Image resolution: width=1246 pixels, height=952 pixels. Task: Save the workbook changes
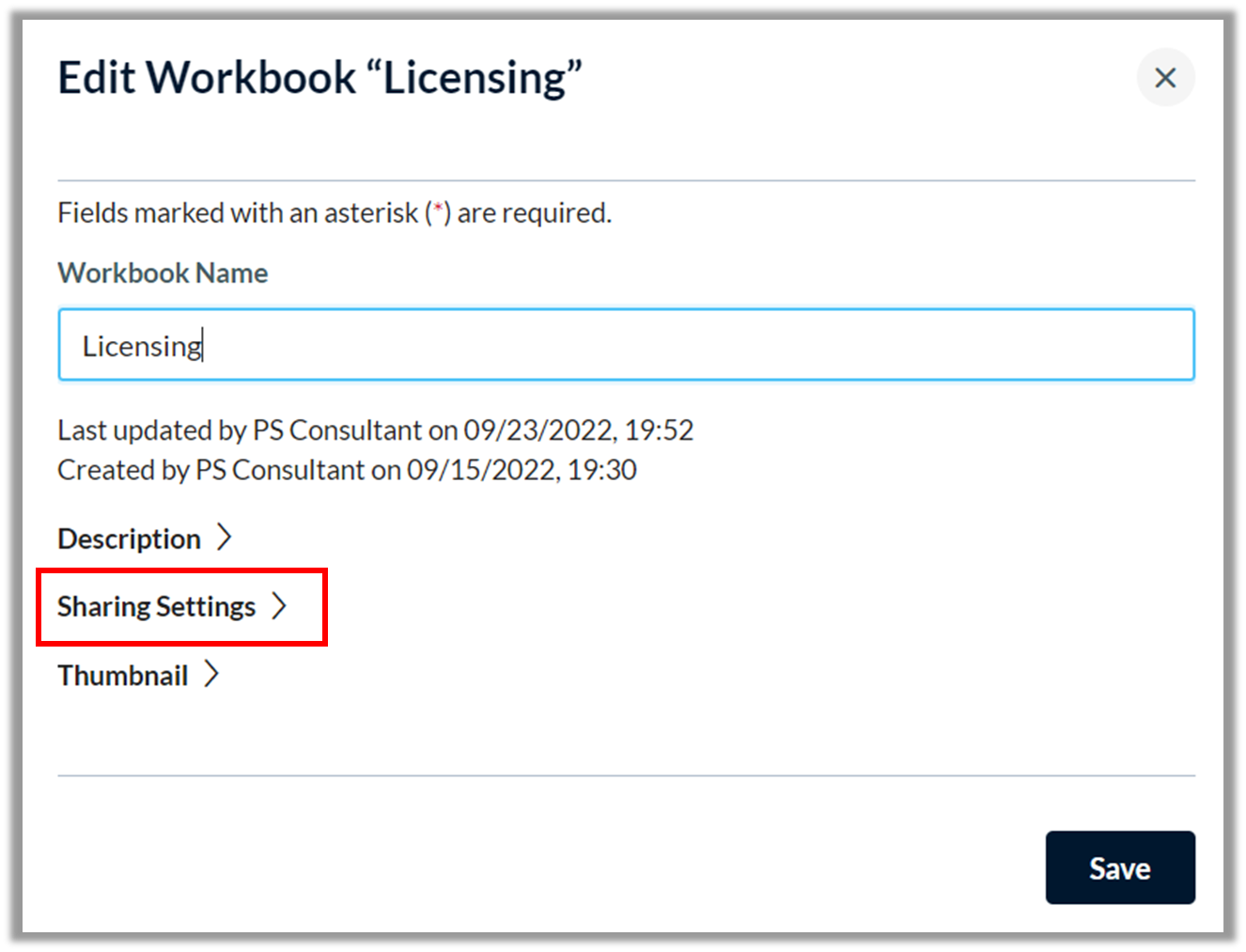pyautogui.click(x=1120, y=867)
